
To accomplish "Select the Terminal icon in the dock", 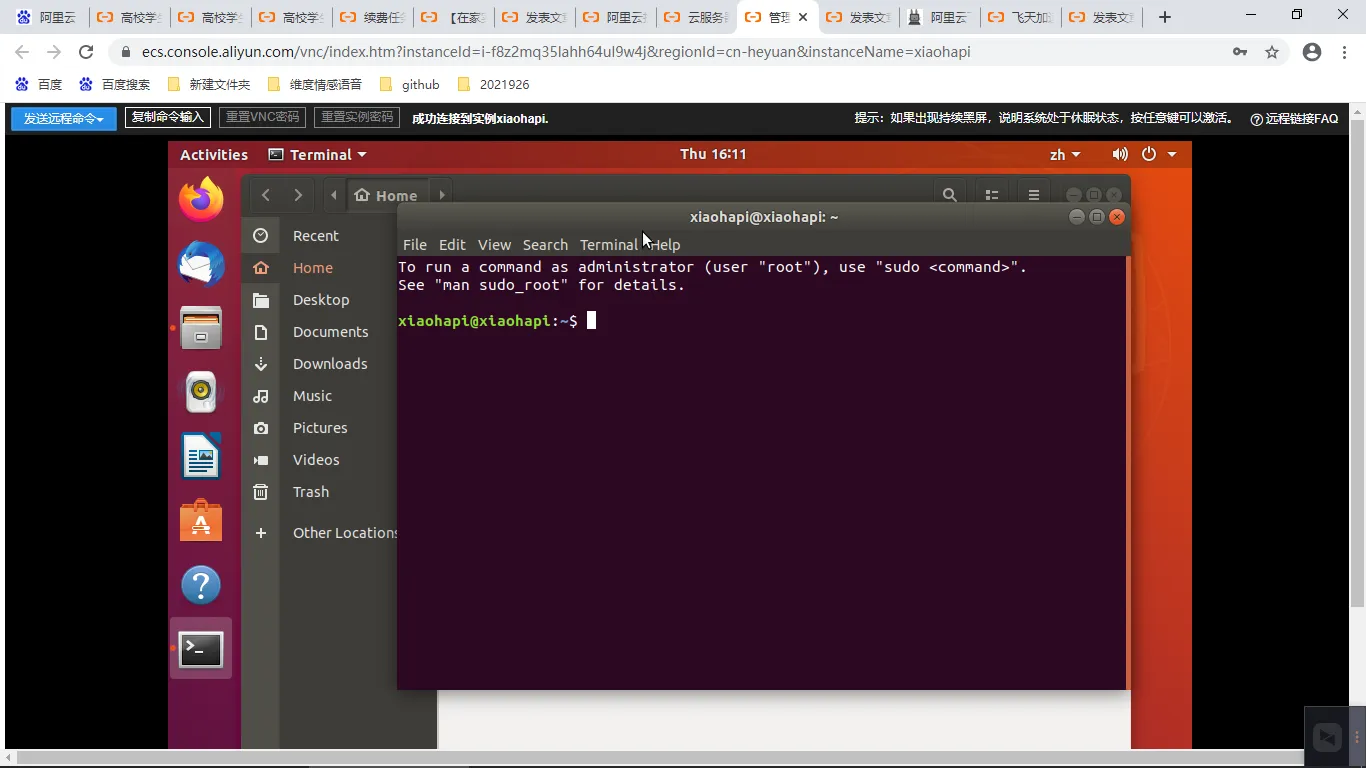I will pos(201,649).
